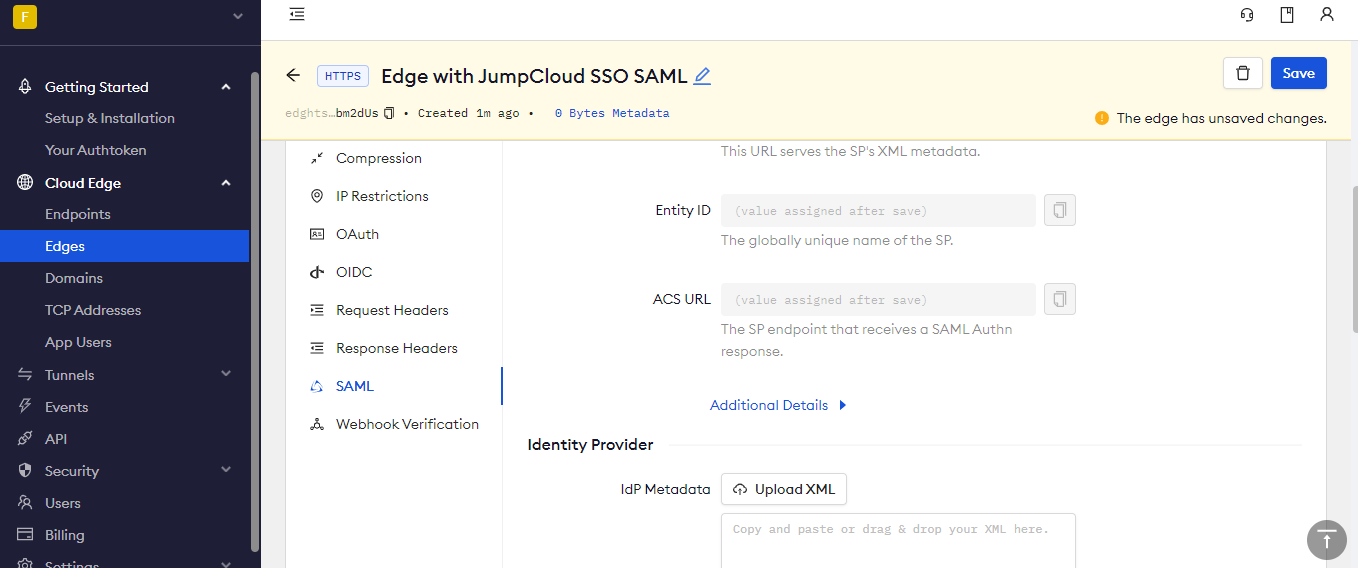
Task: Click the sidebar vertical scrollbar
Action: pos(255,311)
